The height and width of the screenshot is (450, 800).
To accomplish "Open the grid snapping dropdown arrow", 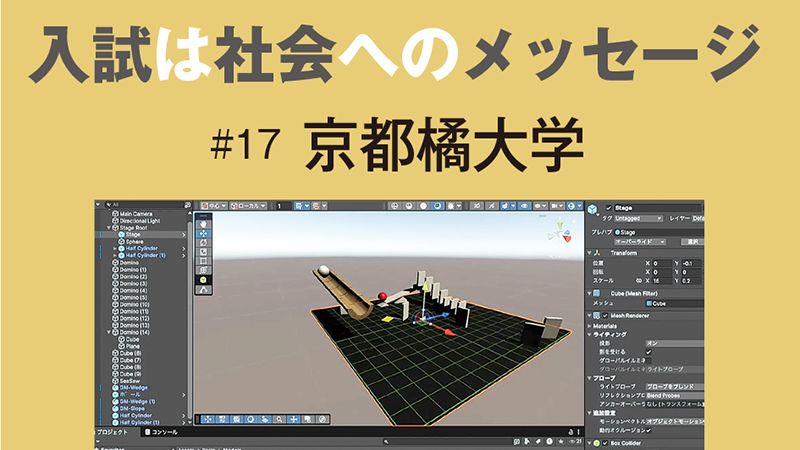I will click(x=307, y=206).
